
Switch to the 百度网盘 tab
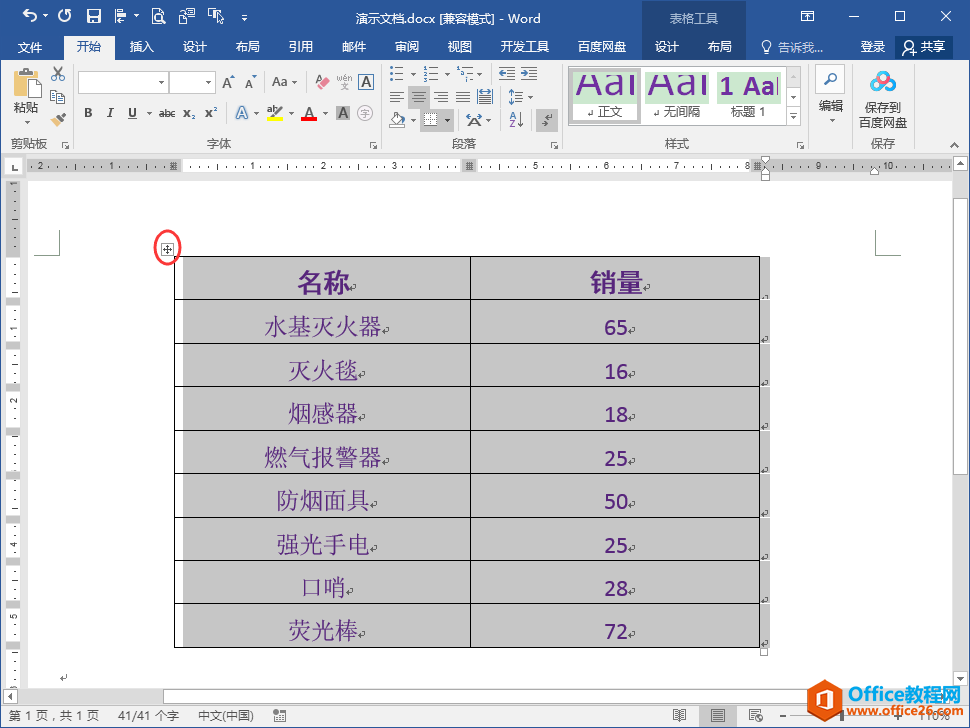602,47
